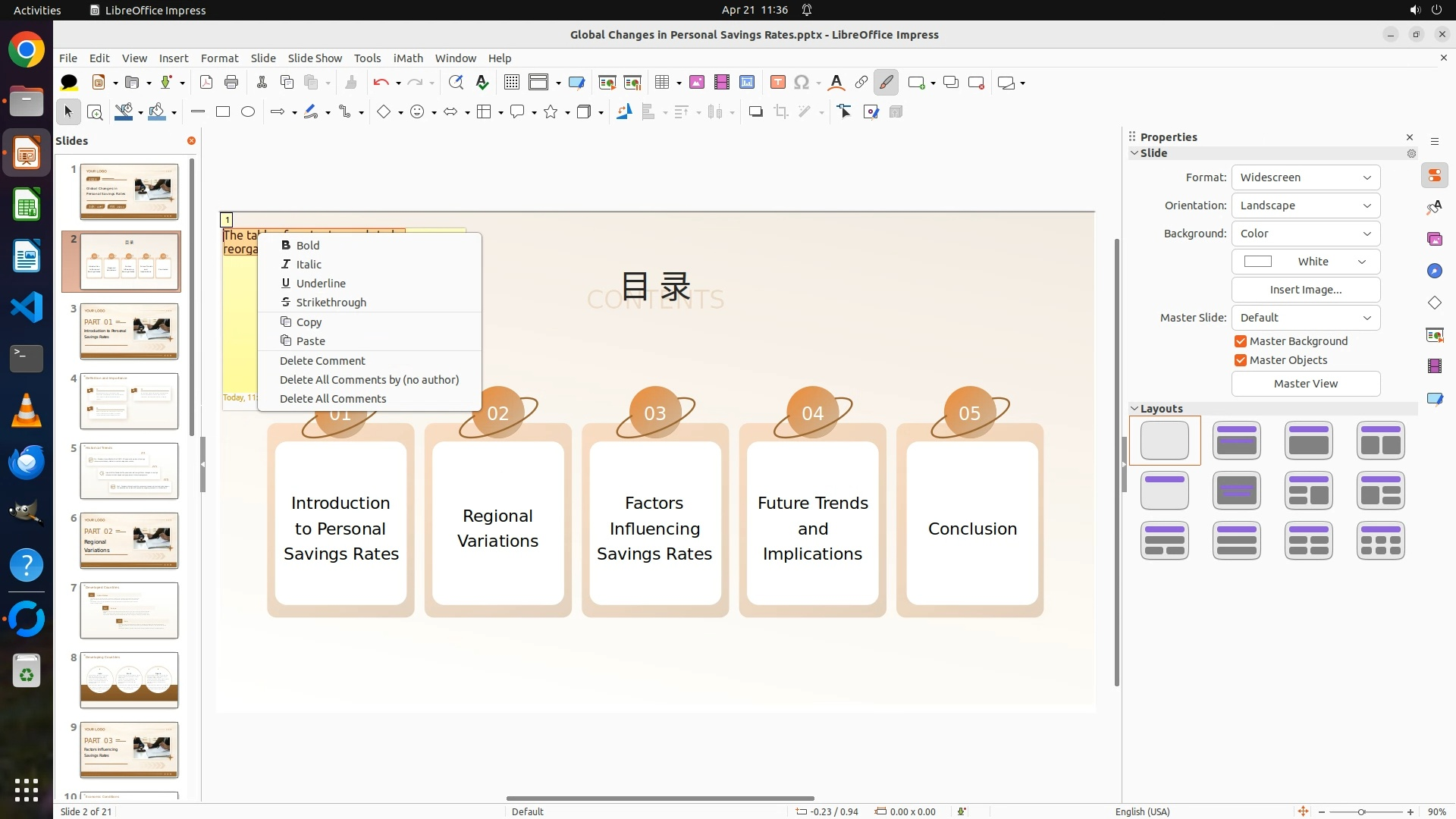The image size is (1456, 819).
Task: Select the Rectangle drawing tool
Action: 223,112
